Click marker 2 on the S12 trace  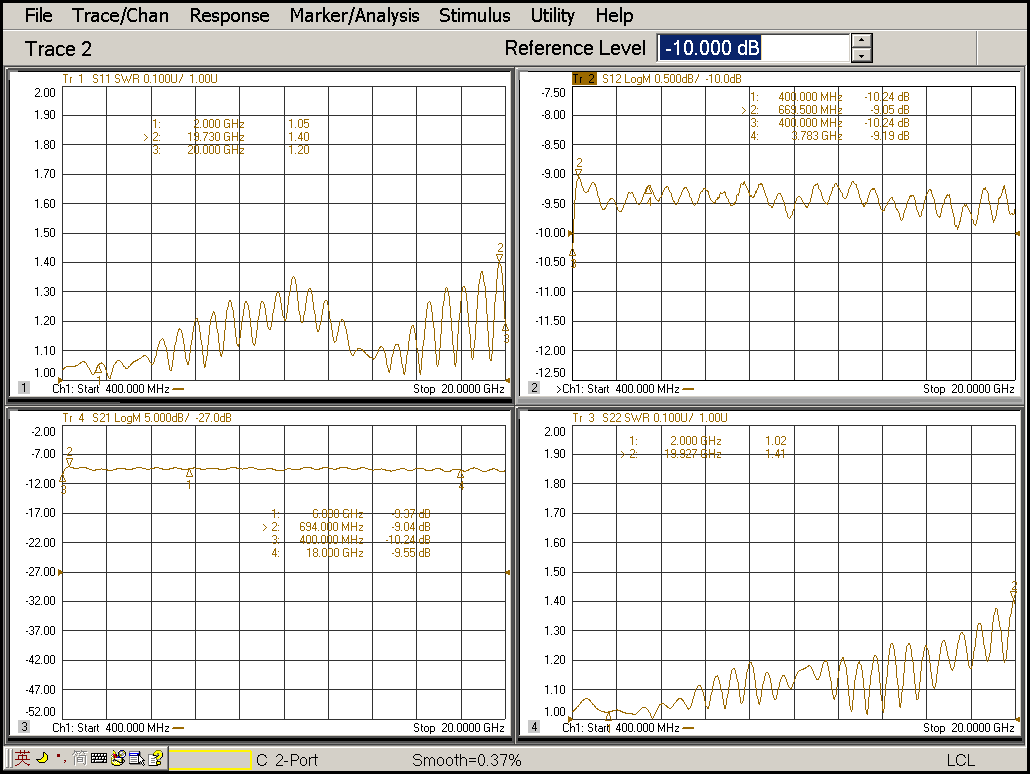click(579, 167)
